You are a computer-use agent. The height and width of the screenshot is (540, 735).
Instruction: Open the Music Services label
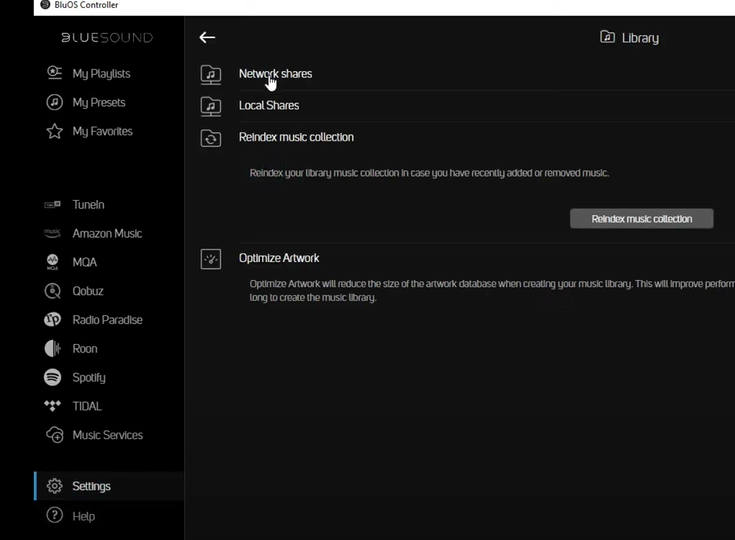[108, 435]
